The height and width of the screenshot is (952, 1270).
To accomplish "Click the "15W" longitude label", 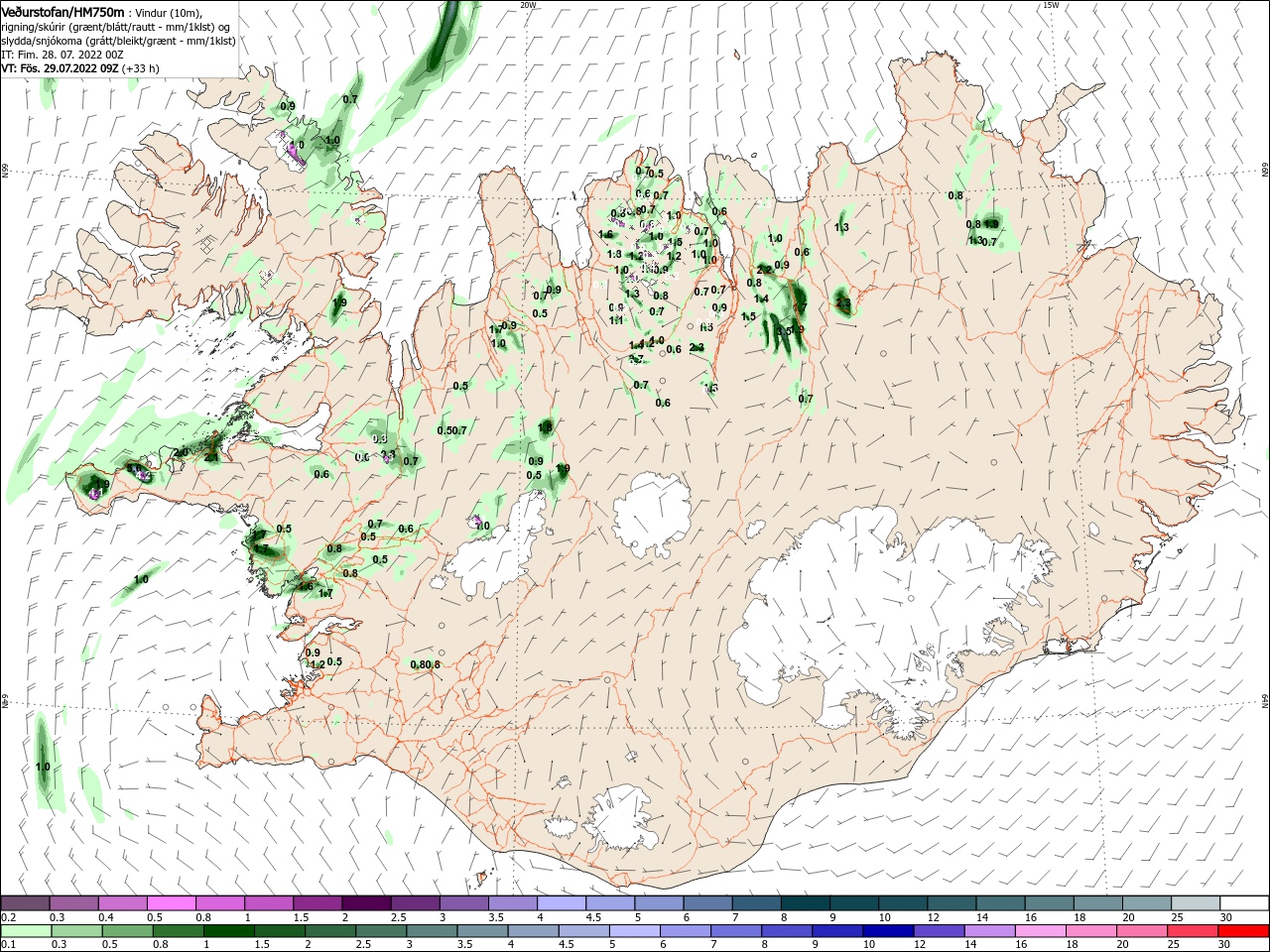I will point(1050,5).
